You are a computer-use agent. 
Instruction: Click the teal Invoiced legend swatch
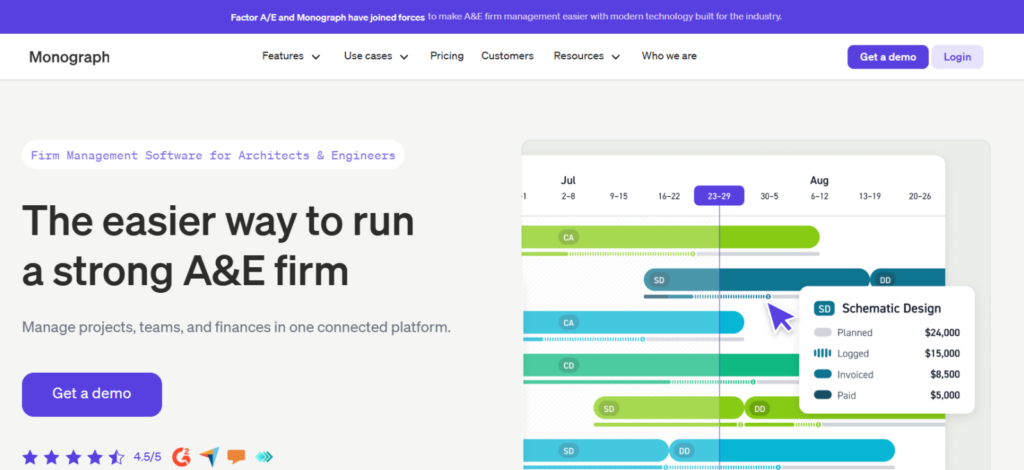(823, 375)
